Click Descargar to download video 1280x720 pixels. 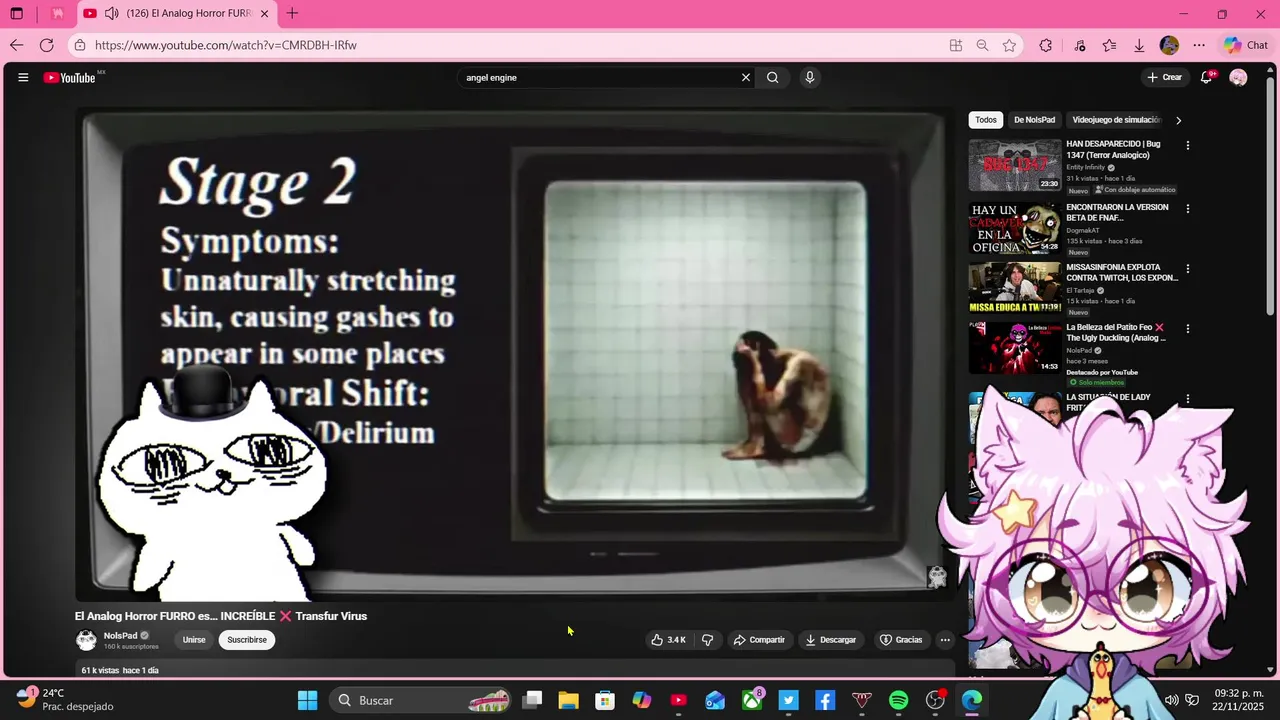tap(831, 640)
